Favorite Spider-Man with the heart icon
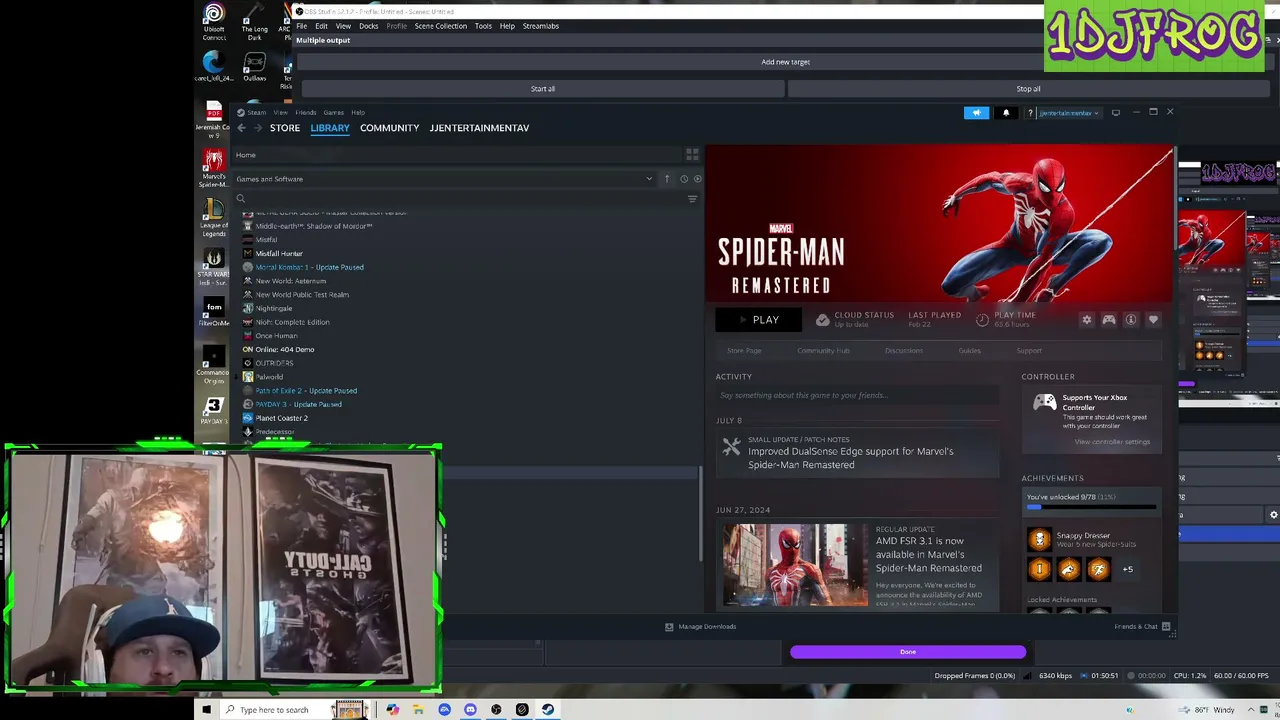 coord(1153,320)
